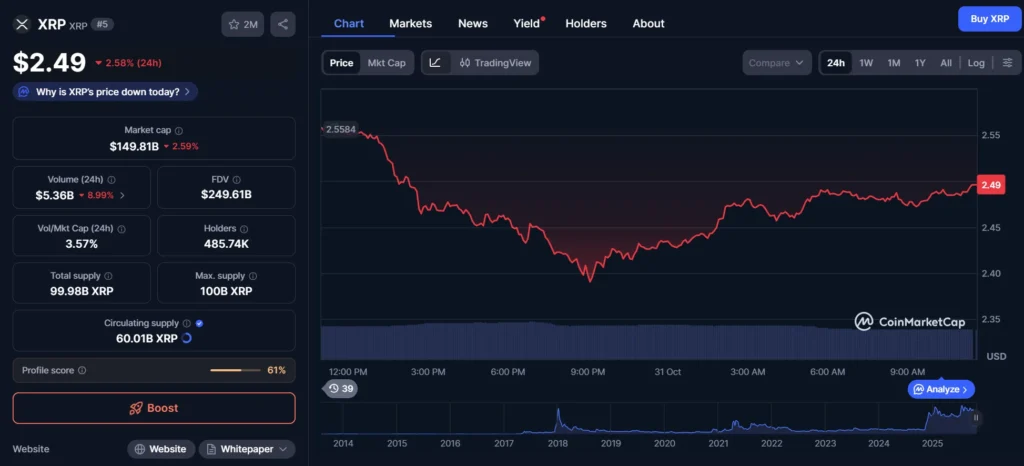Open chart settings sliders icon
The image size is (1024, 466).
(1007, 63)
